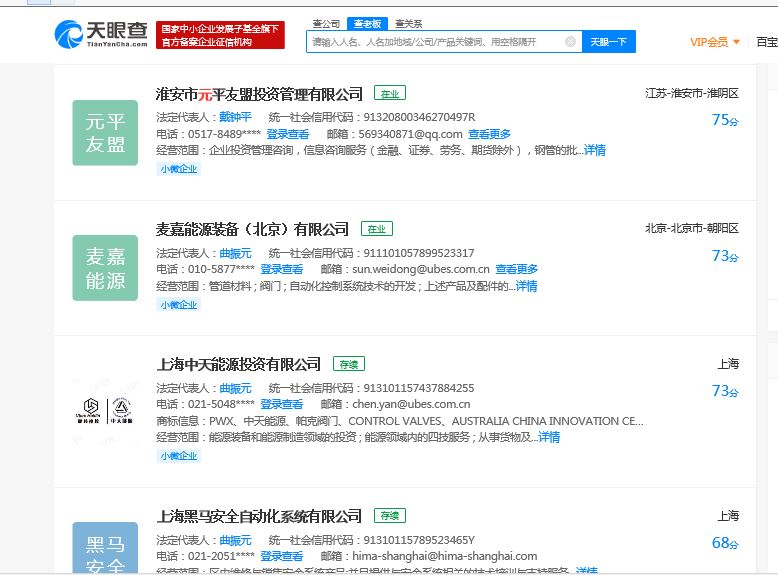
Task: Open the VIP会员 menu label
Action: 709,42
